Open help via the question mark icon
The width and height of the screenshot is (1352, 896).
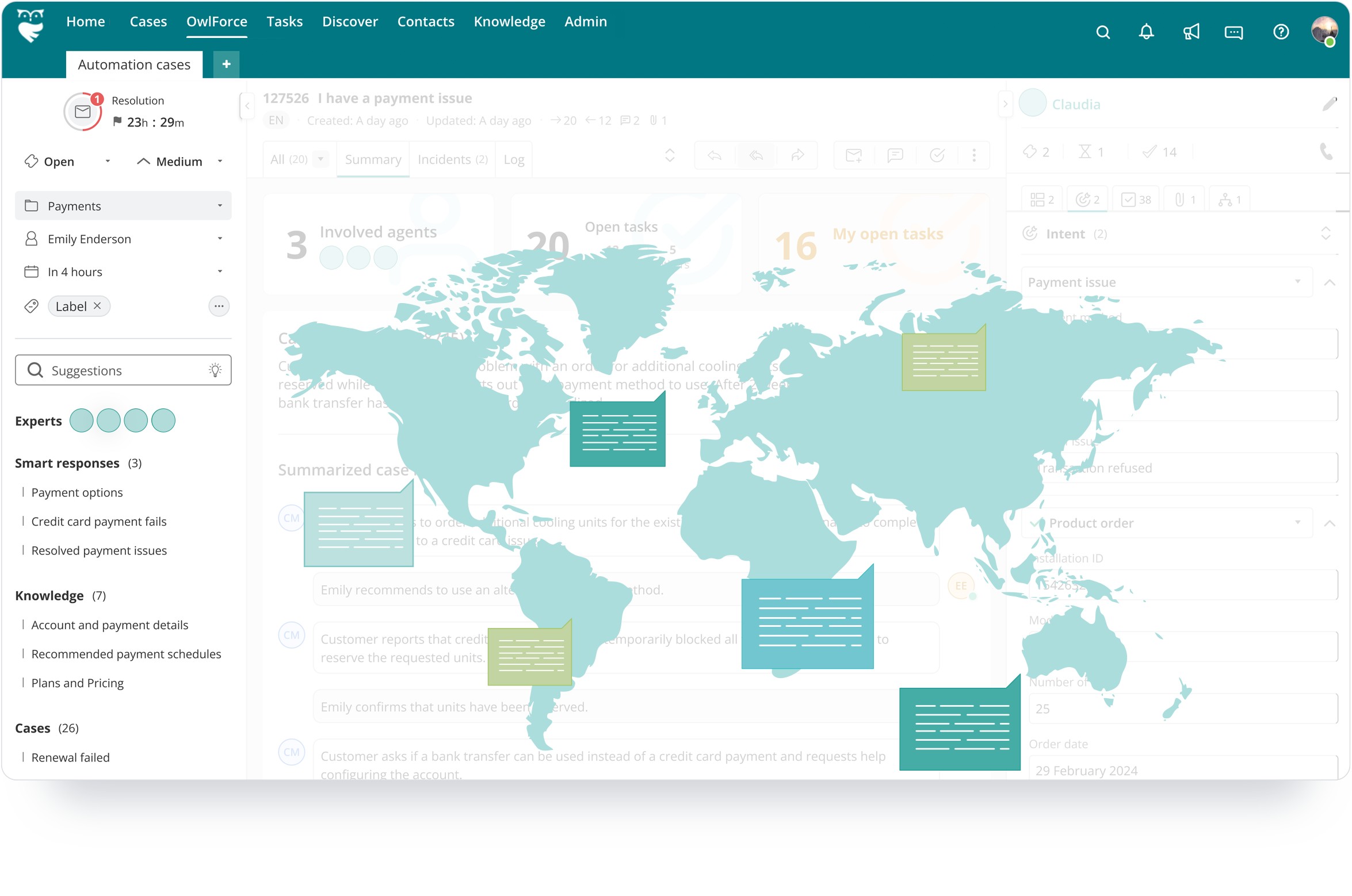1281,32
